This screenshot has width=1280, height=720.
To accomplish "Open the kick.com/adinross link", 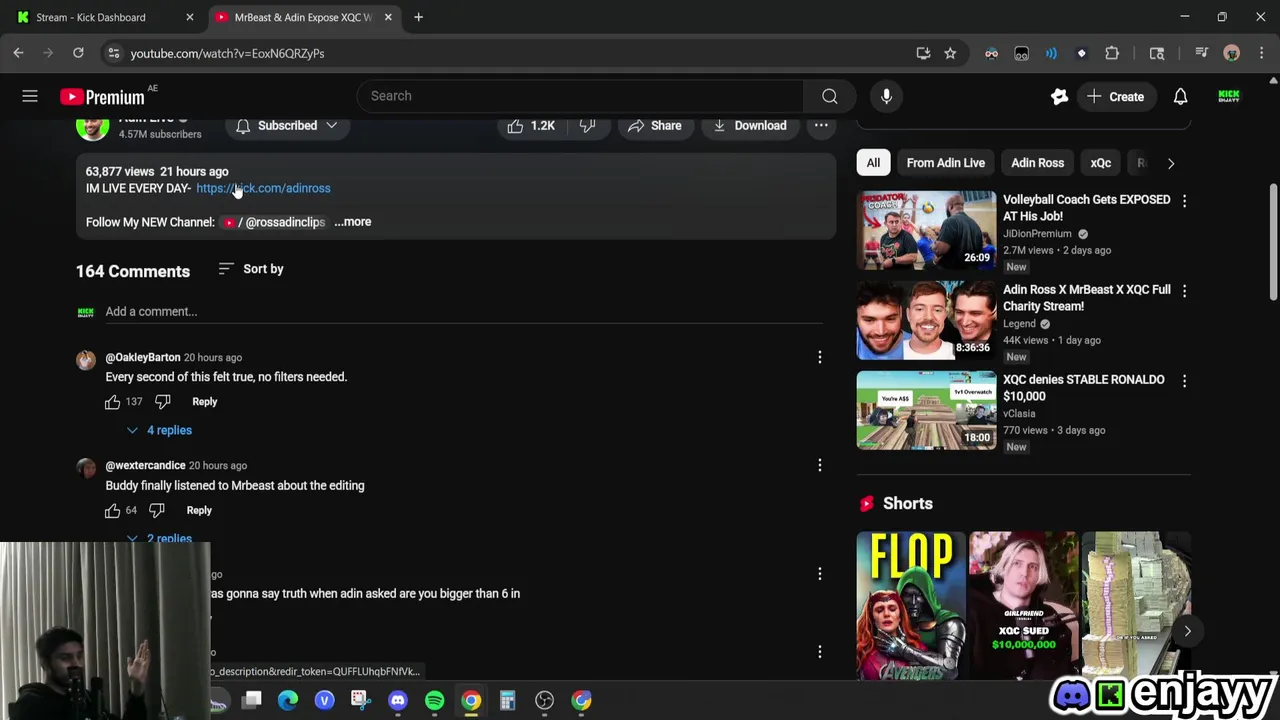I will click(x=263, y=188).
